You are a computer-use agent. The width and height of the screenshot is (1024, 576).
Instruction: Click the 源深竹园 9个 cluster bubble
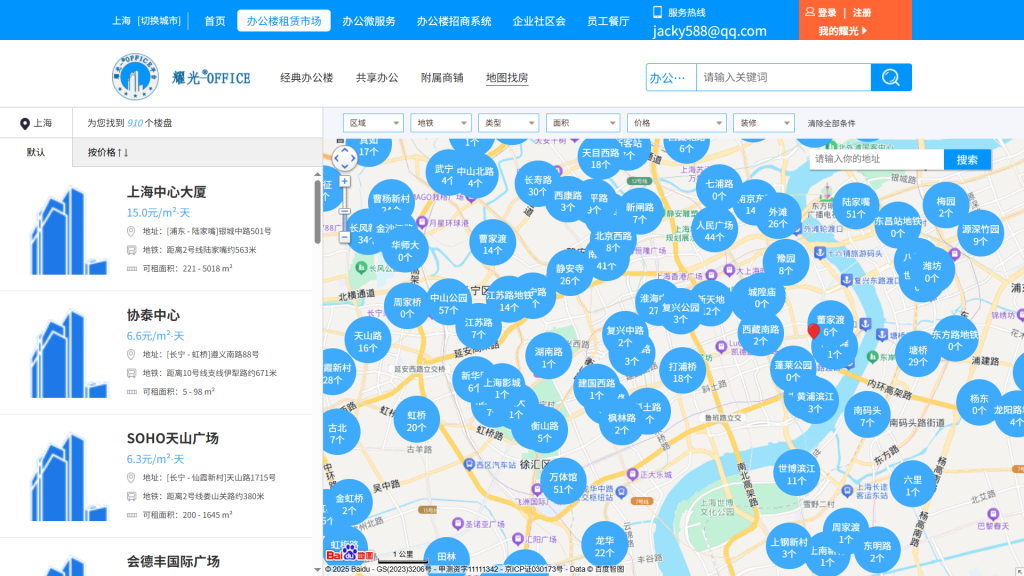[x=980, y=234]
